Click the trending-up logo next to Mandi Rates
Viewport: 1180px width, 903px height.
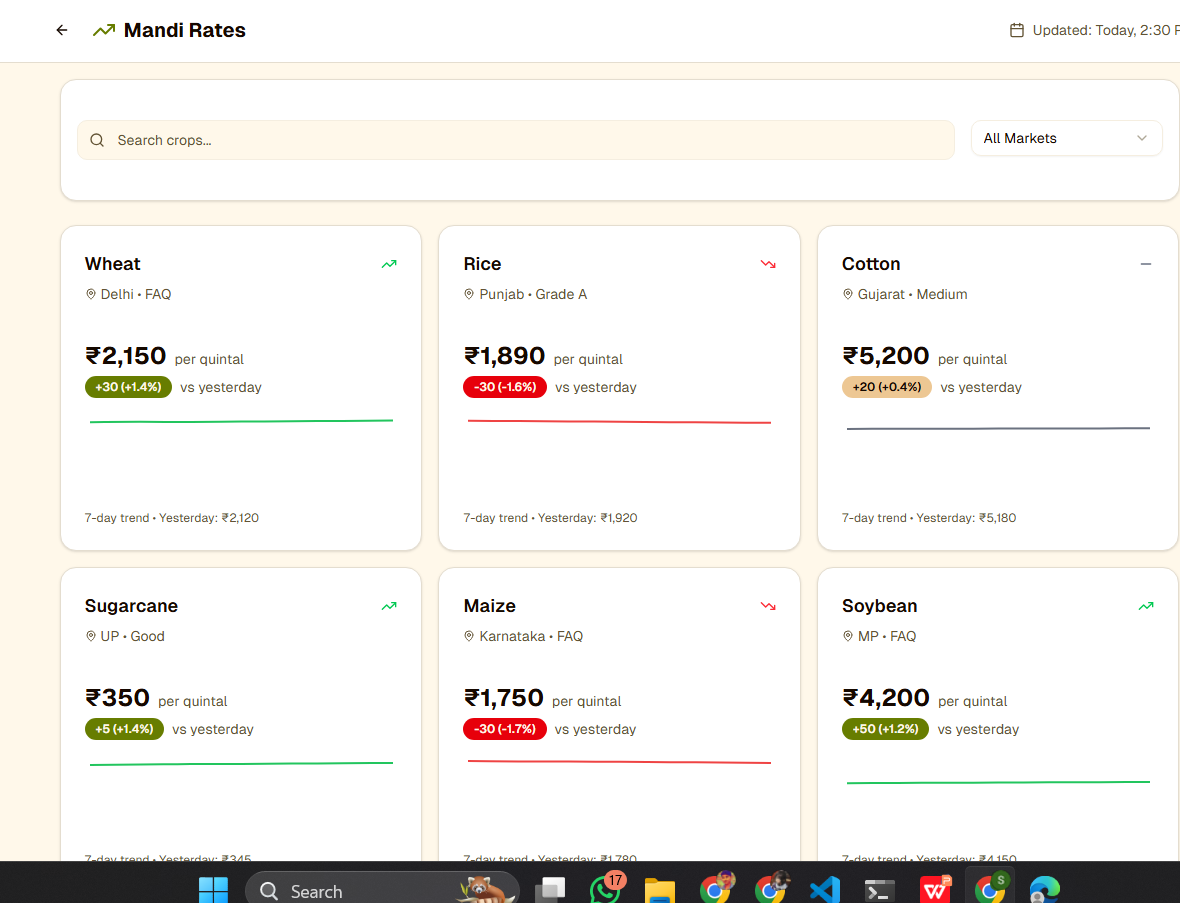tap(104, 30)
